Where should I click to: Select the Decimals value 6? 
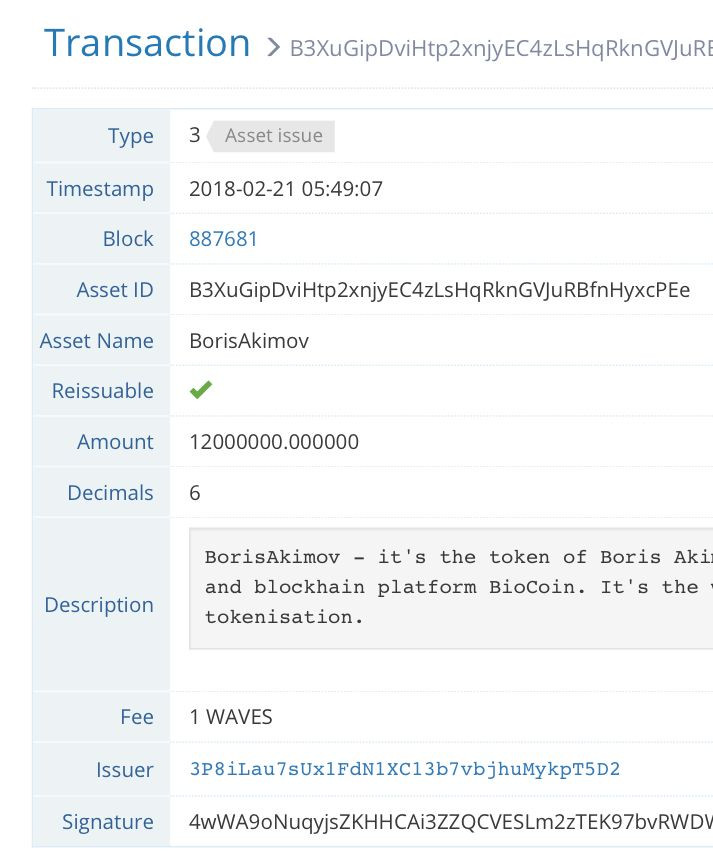[195, 493]
